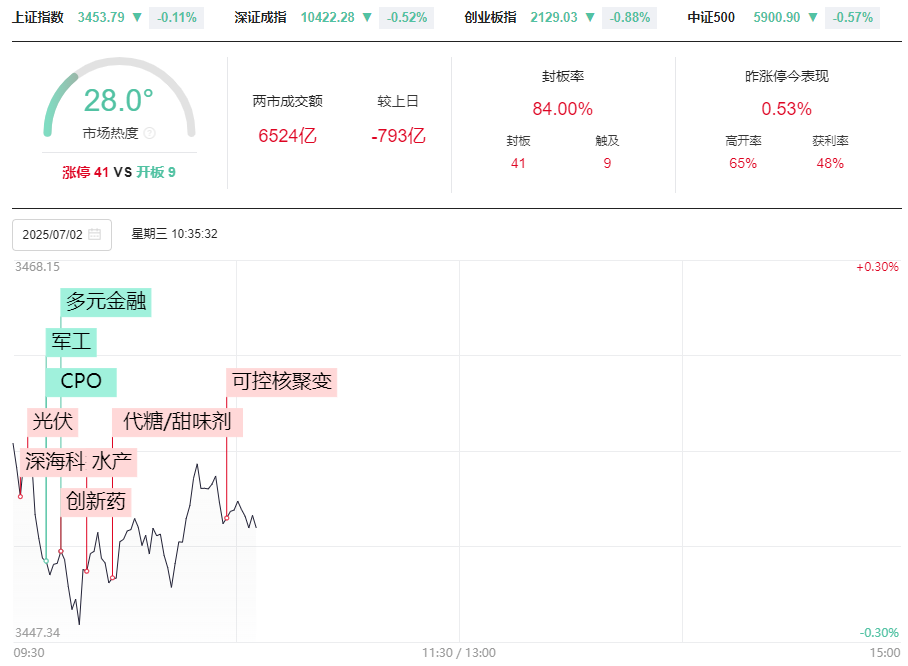Screen dimensions: 908x666
Task: Click the 中证500 -0.57% change badge
Action: [853, 17]
